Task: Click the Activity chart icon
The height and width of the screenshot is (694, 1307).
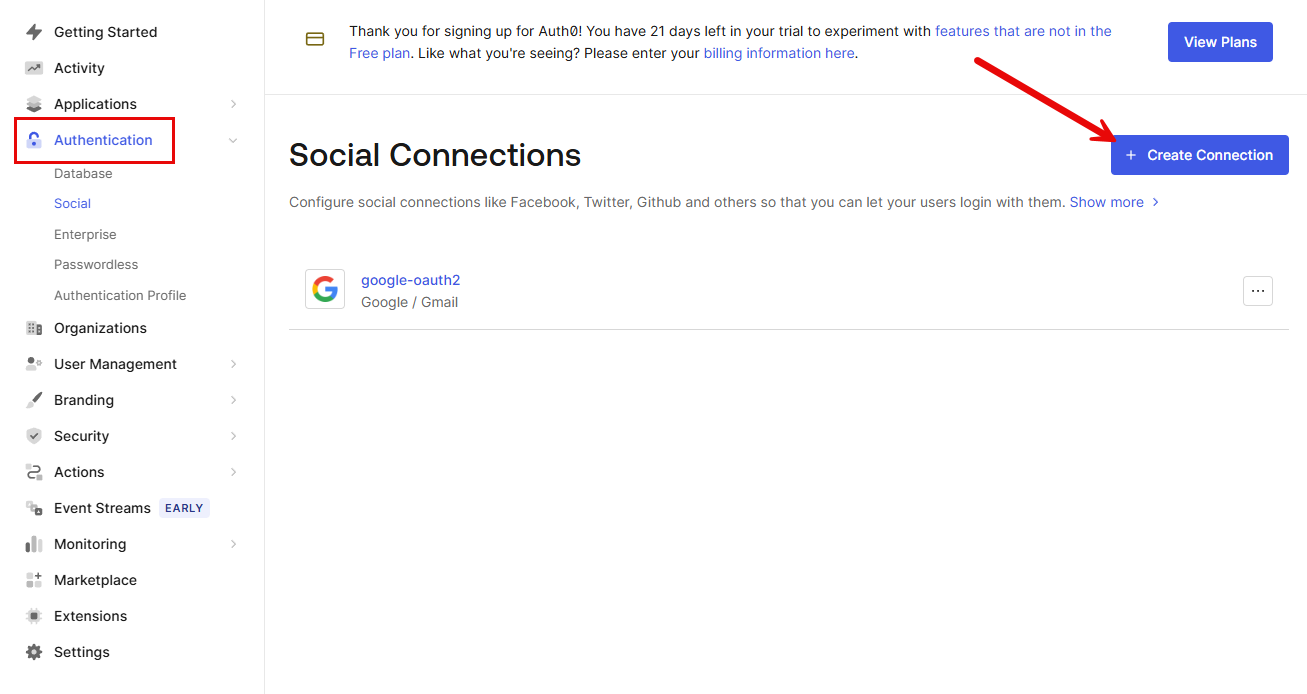Action: [x=34, y=68]
